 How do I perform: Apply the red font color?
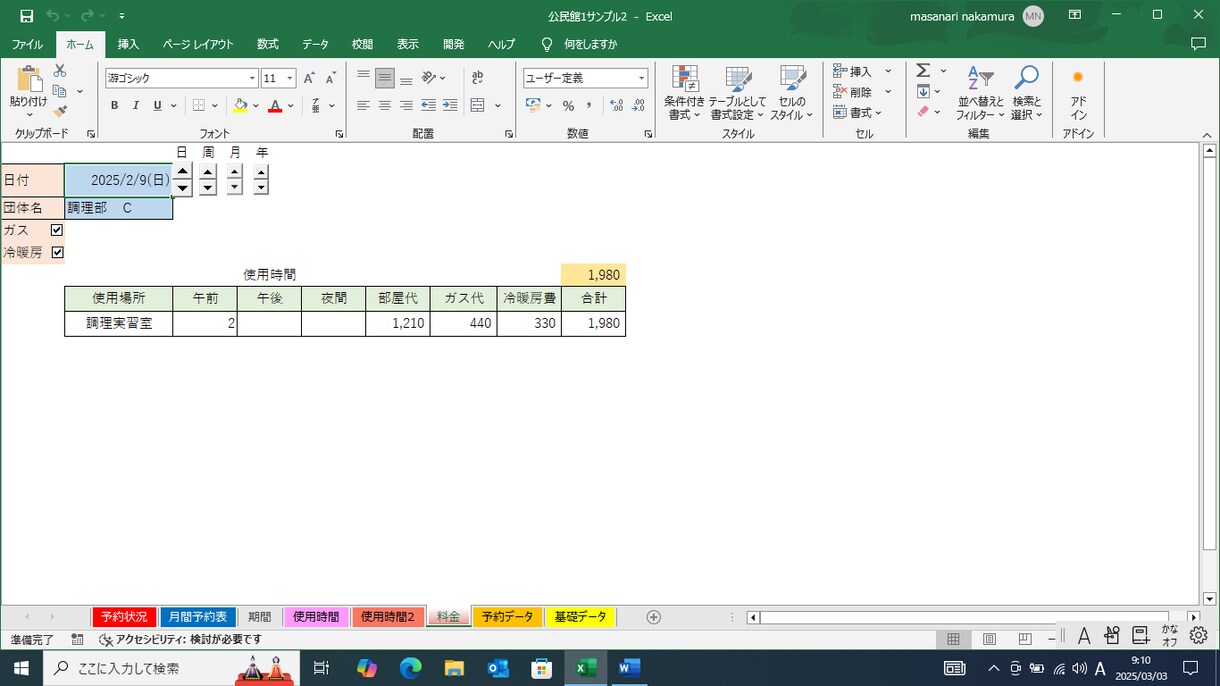(275, 105)
